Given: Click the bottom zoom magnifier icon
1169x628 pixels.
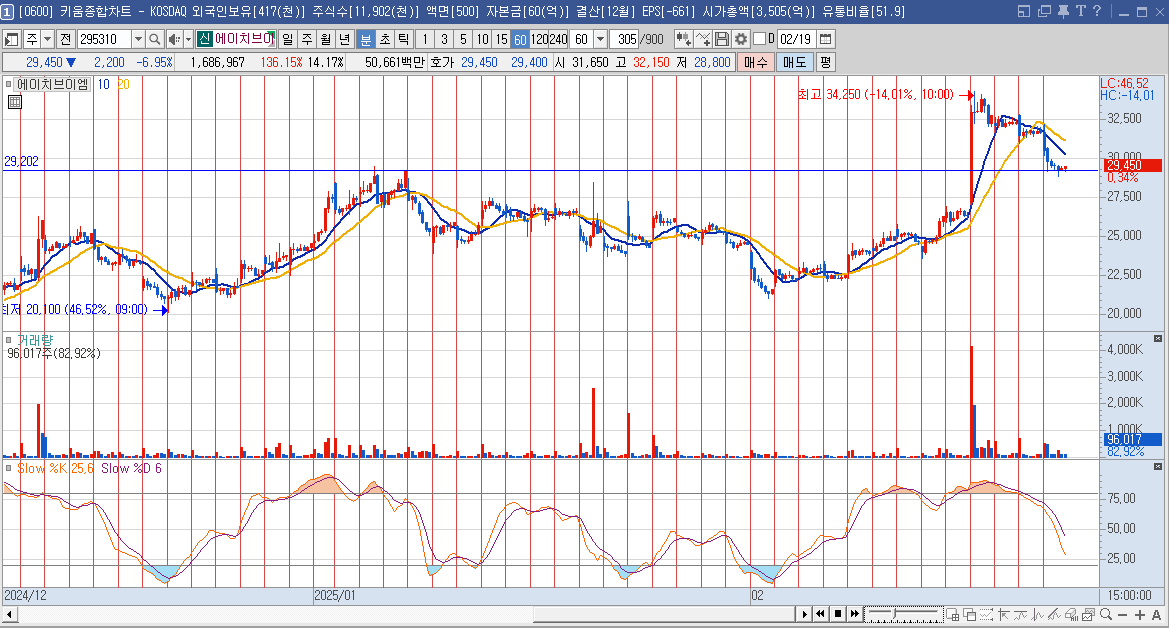Looking at the screenshot, I should (x=1106, y=615).
